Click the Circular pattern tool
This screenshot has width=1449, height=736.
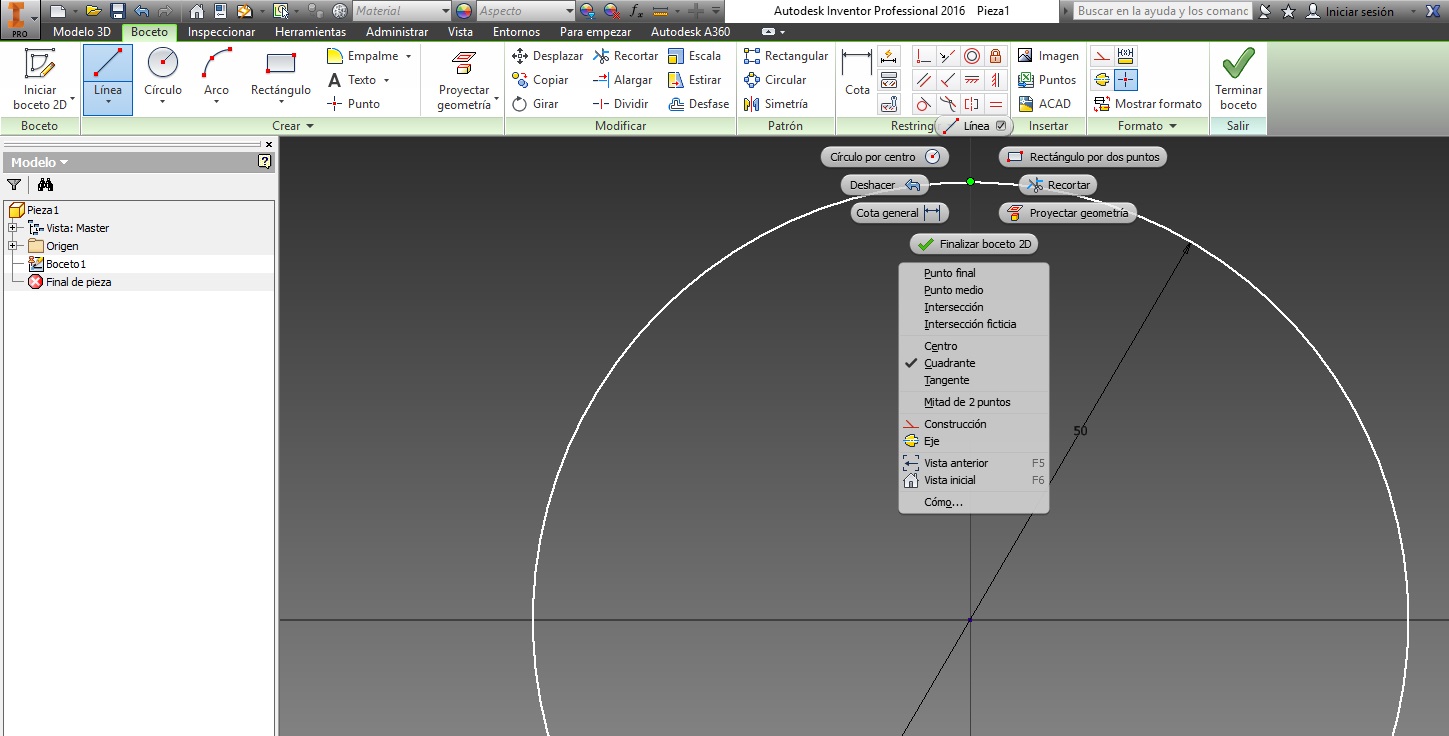click(x=775, y=80)
